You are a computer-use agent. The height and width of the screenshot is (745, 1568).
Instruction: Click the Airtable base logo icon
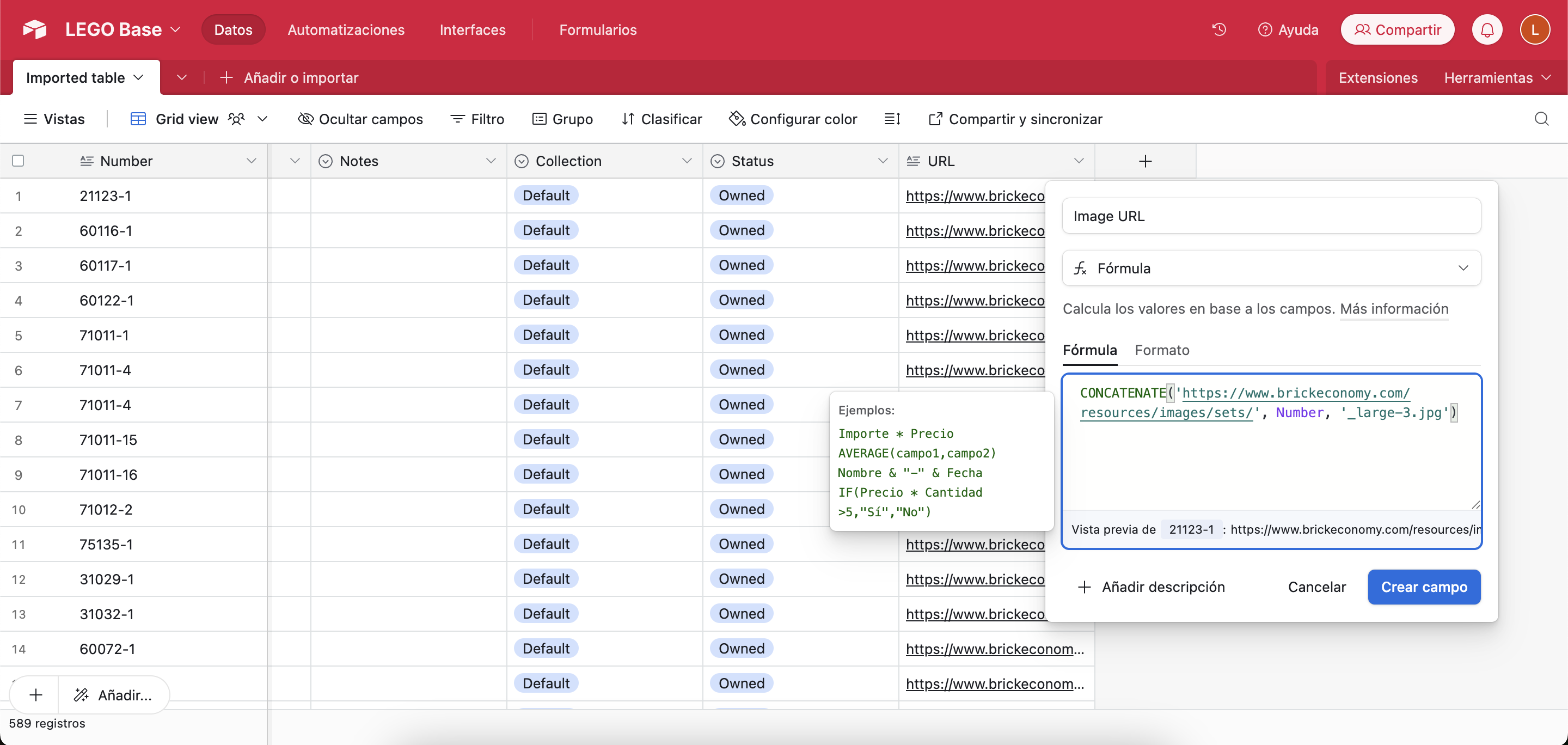35,29
